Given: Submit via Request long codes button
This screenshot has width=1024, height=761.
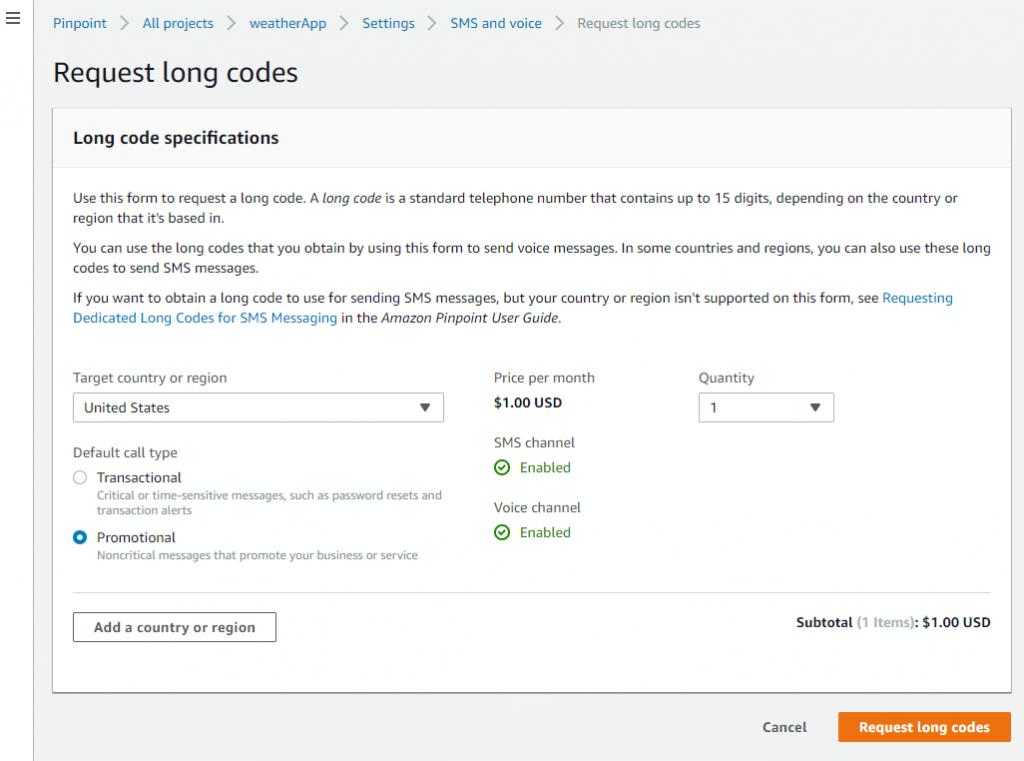Looking at the screenshot, I should [923, 727].
